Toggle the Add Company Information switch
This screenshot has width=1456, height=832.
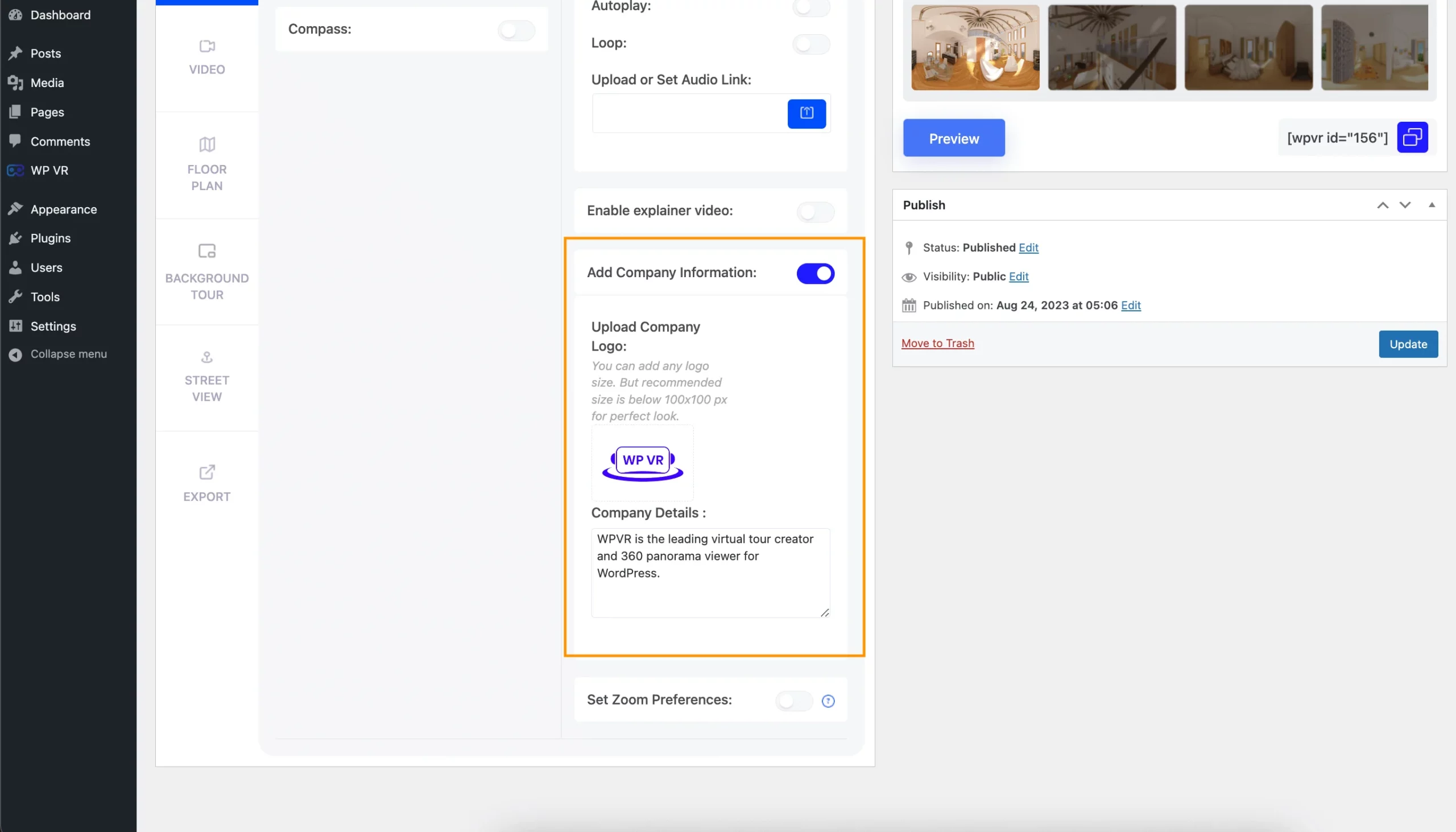(x=815, y=273)
